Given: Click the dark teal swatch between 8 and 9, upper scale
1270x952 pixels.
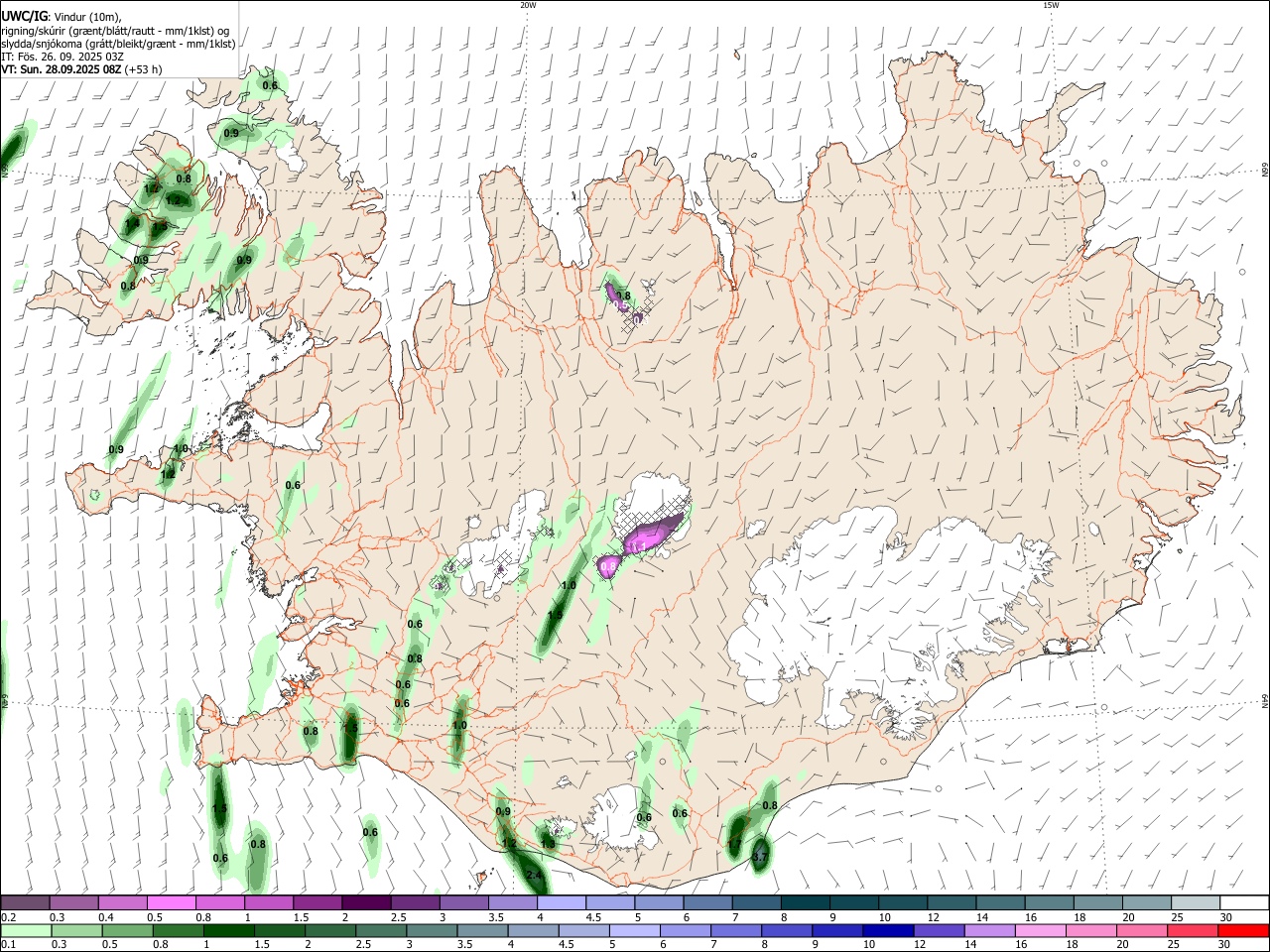Looking at the screenshot, I should 805,903.
